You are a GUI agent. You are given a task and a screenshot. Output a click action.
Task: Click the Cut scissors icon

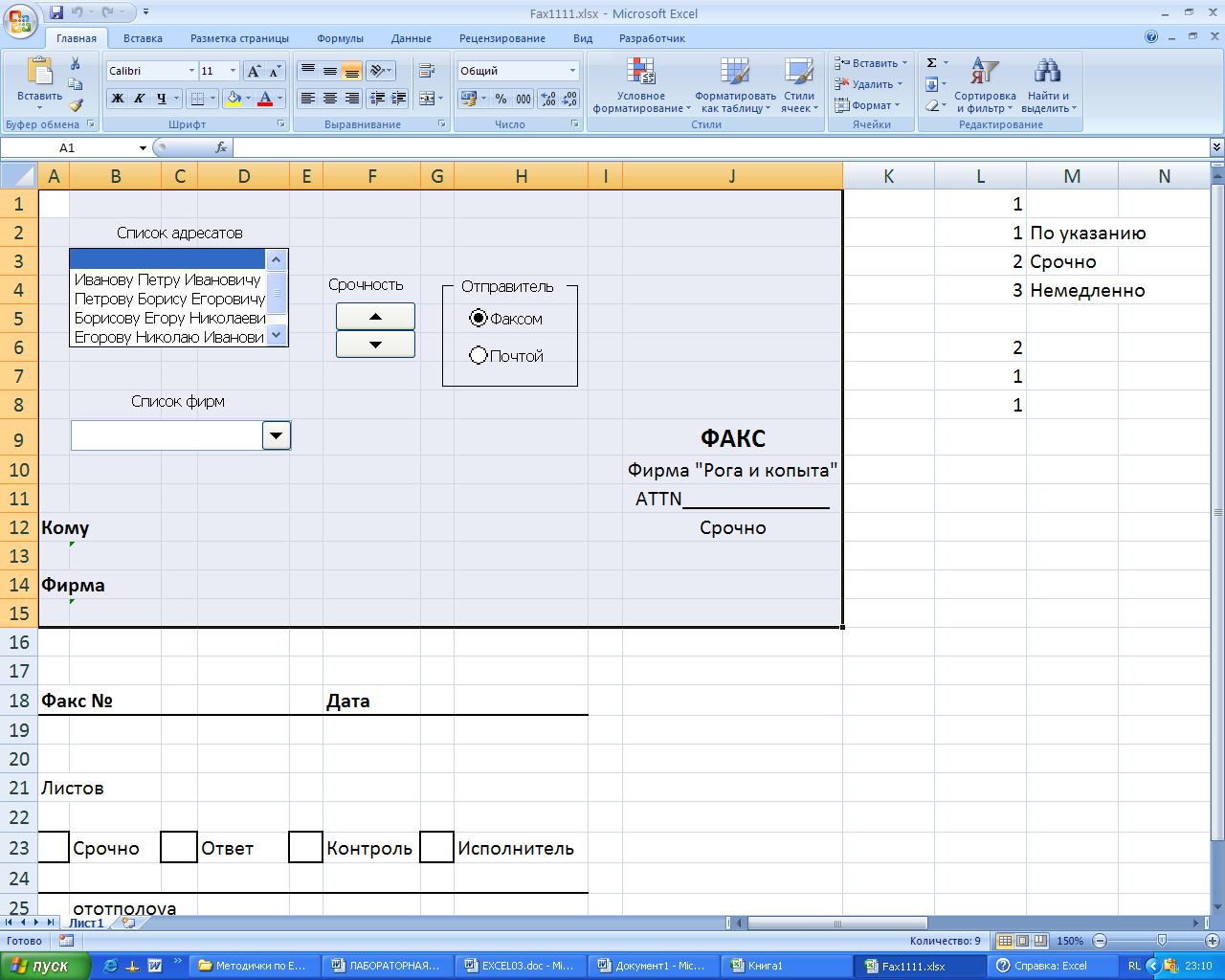tap(76, 63)
